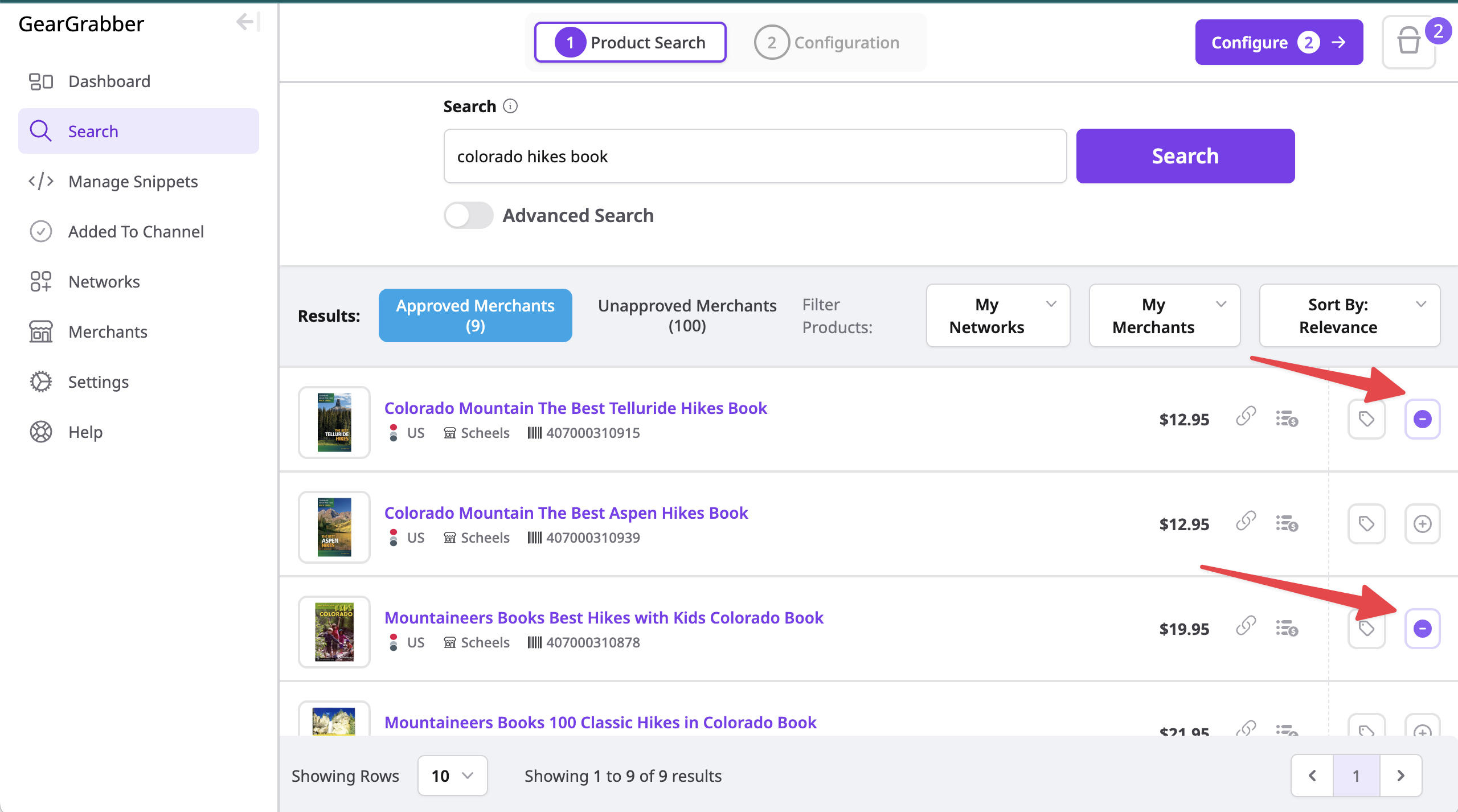Toggle Advanced Search switch

click(468, 216)
